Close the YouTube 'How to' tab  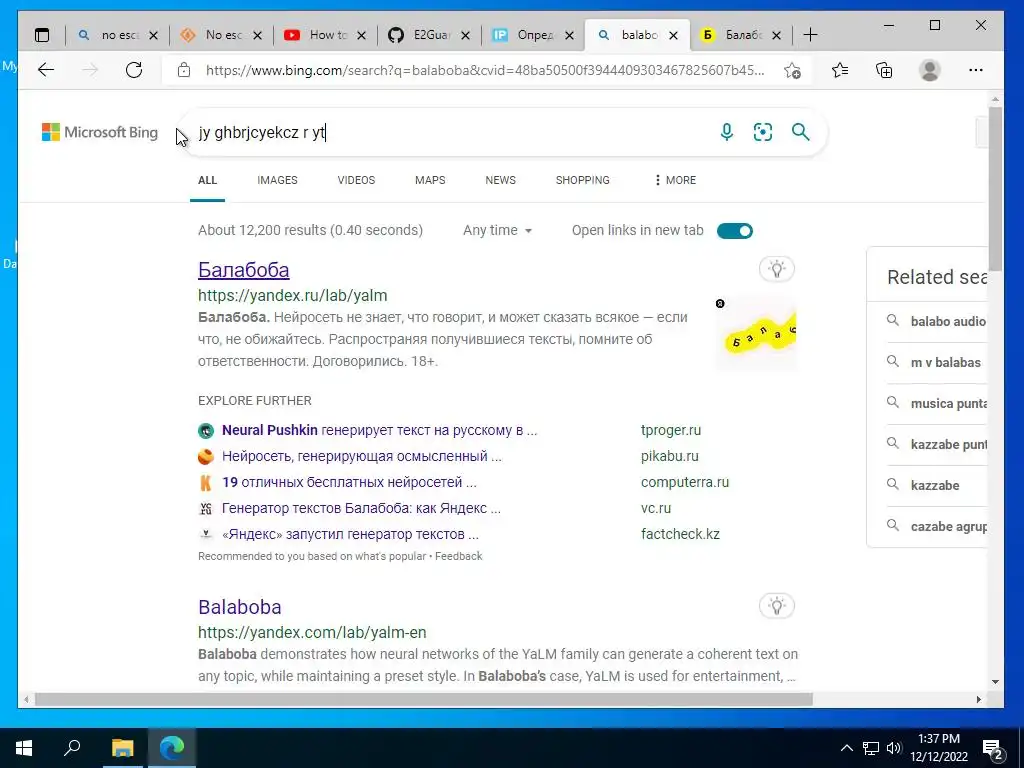[x=362, y=35]
